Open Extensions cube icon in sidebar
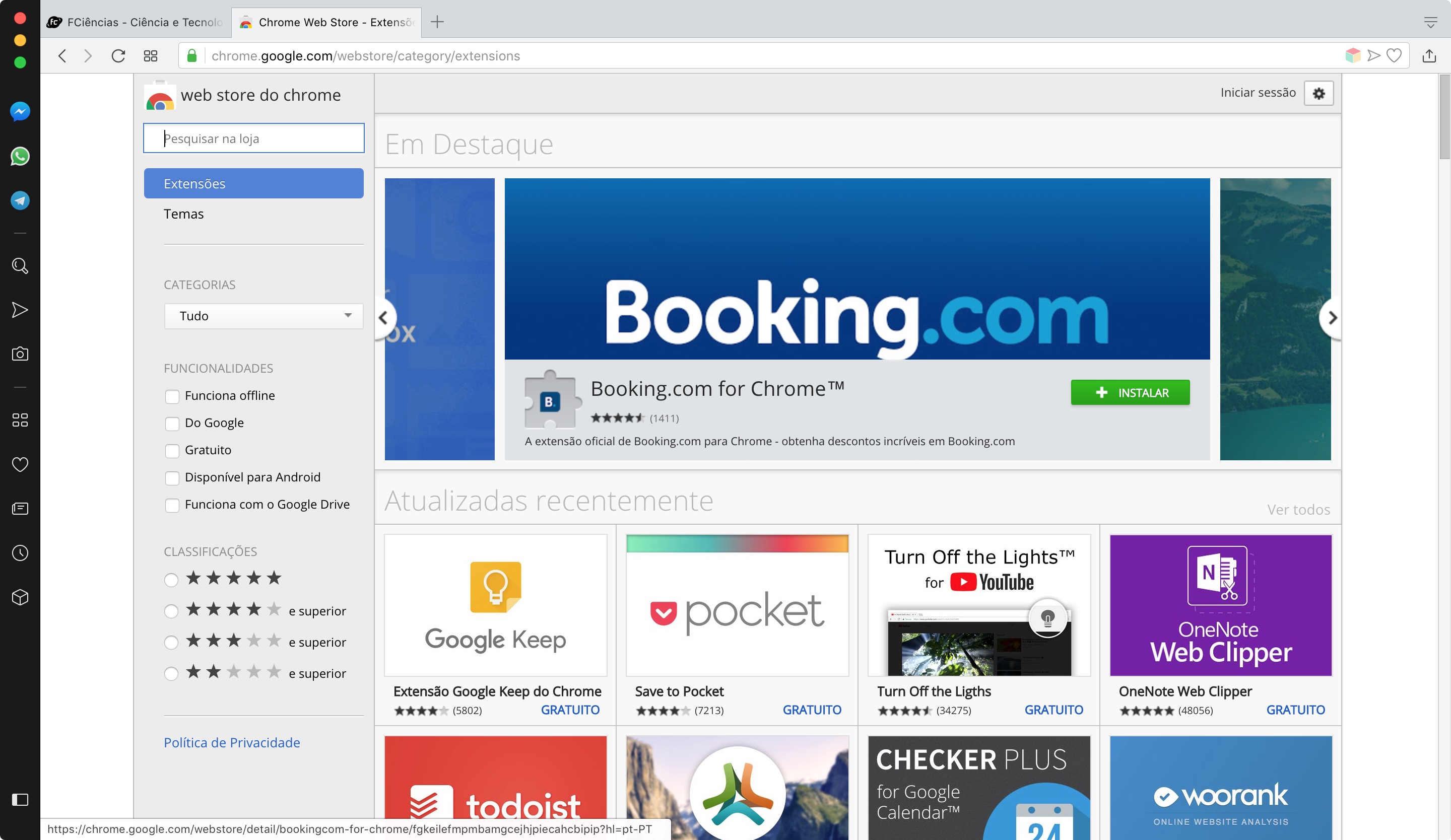Viewport: 1451px width, 840px height. pos(20,597)
